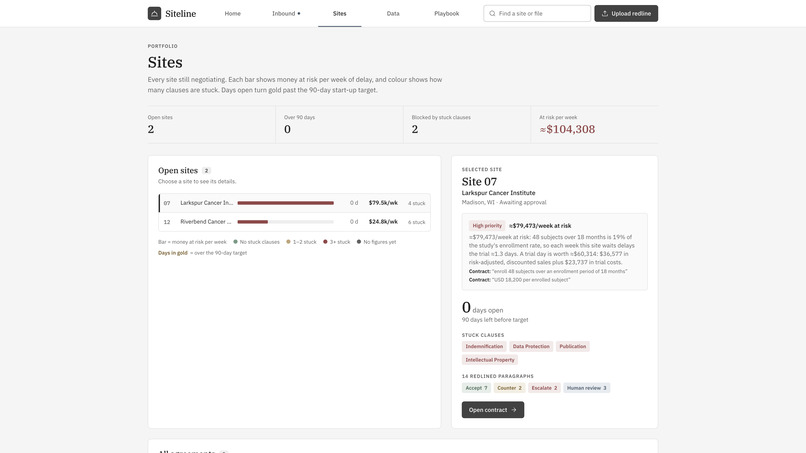This screenshot has height=453, width=806.
Task: Click the Days in gold legend text
Action: coord(173,253)
